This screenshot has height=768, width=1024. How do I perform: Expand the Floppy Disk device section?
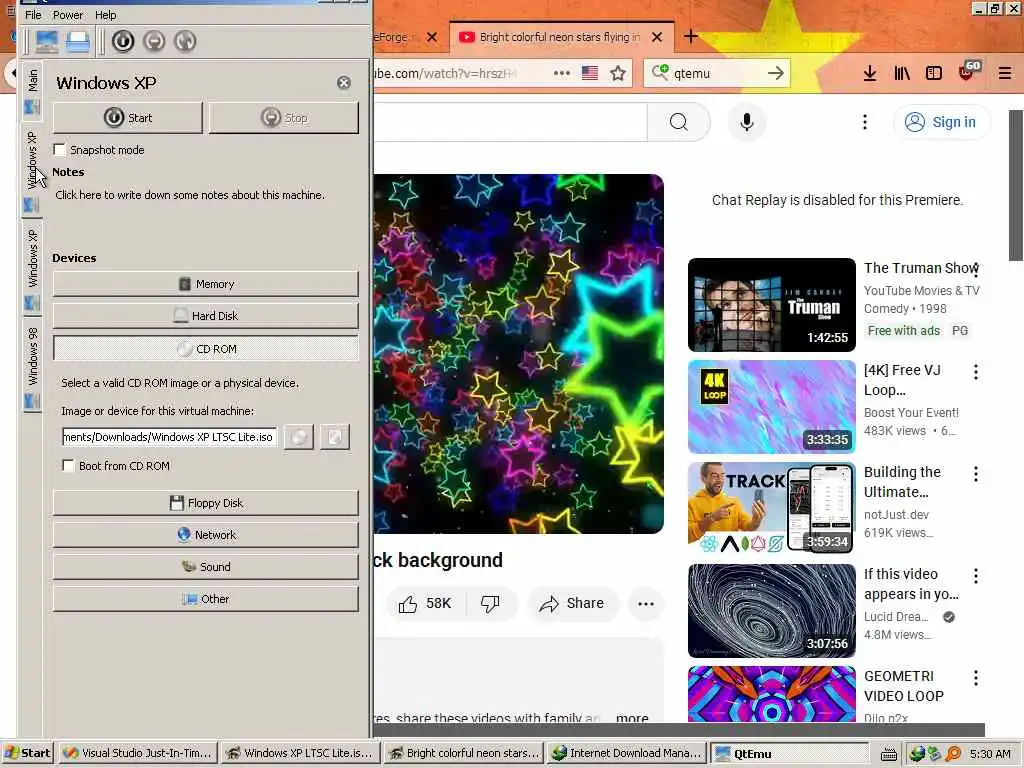tap(205, 503)
